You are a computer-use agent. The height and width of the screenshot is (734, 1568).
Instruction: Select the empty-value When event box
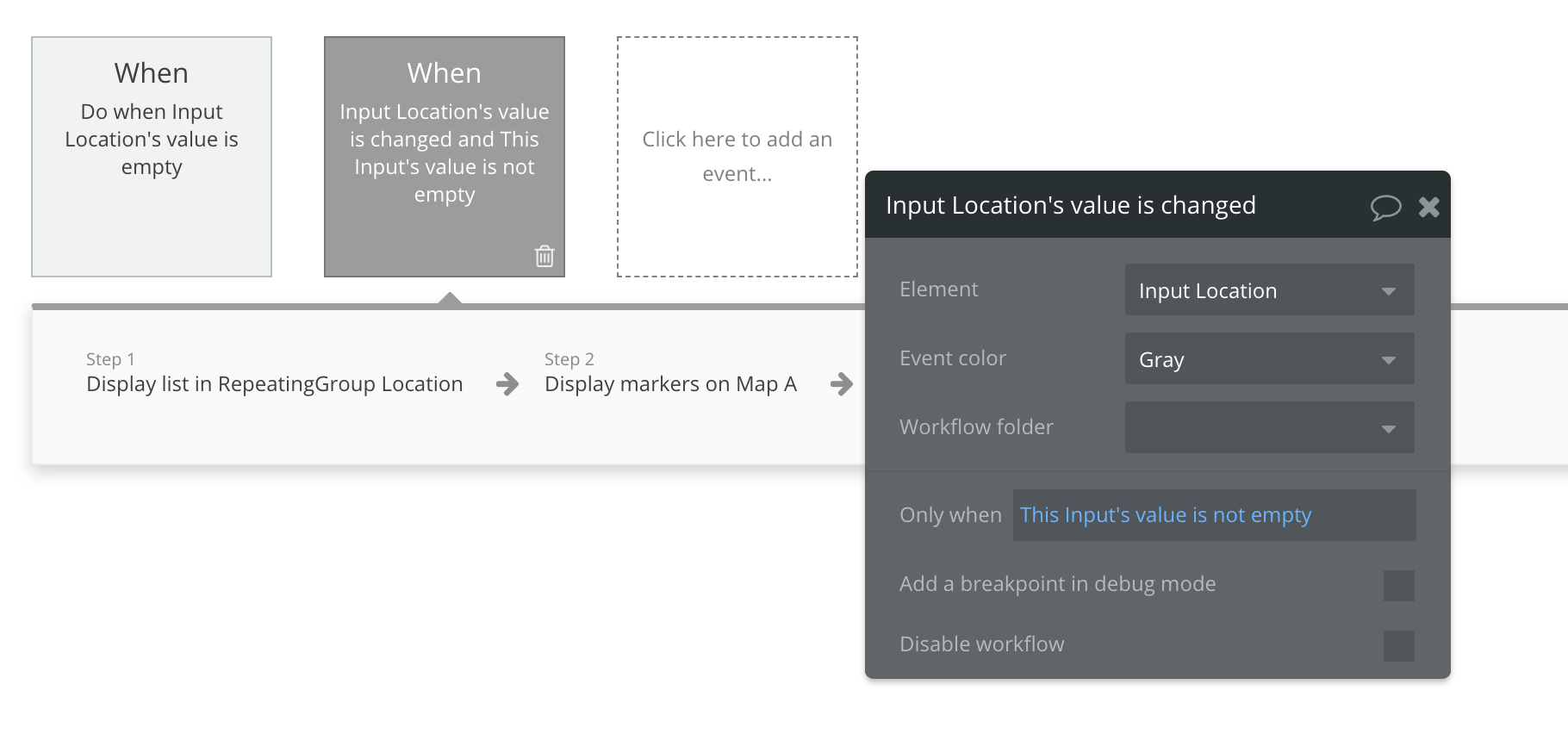[x=152, y=157]
